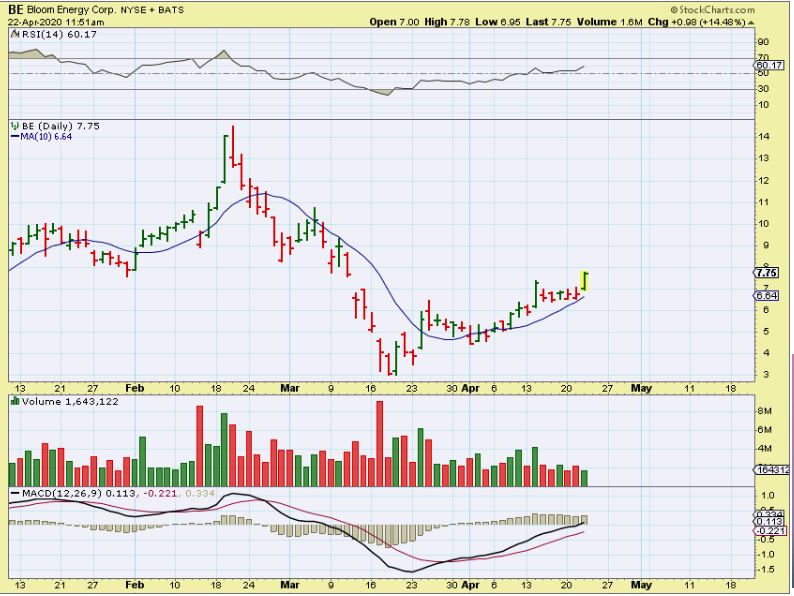Click the Open 7.00 value
Image resolution: width=794 pixels, height=596 pixels.
tap(394, 22)
